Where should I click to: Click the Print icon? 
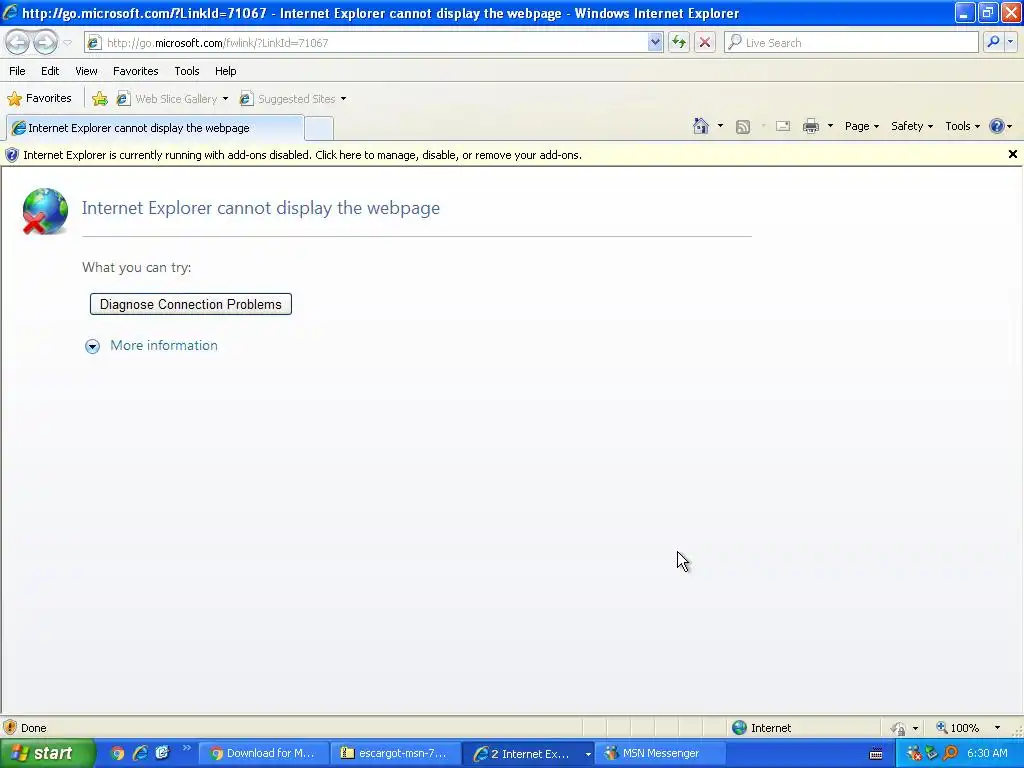point(811,127)
